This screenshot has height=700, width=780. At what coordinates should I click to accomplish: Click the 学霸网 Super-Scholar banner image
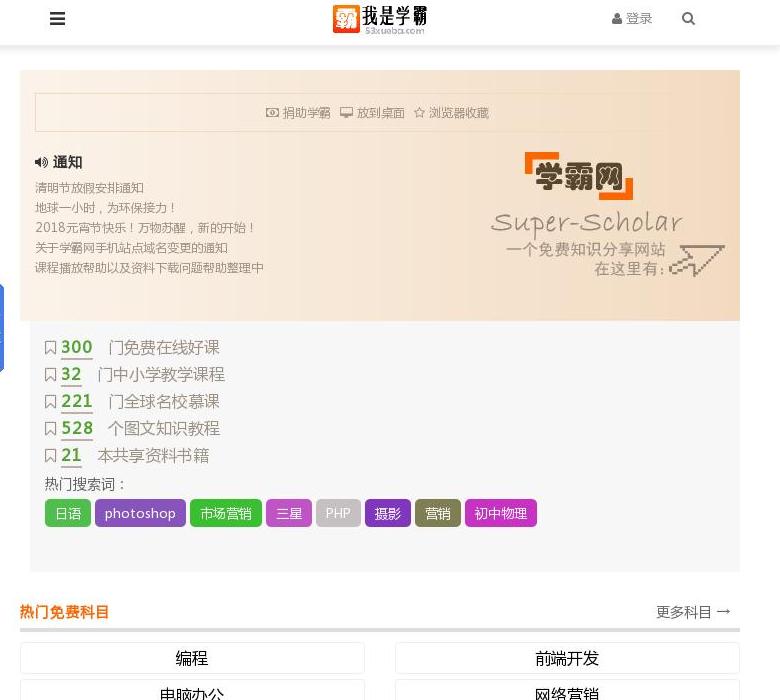click(x=607, y=214)
